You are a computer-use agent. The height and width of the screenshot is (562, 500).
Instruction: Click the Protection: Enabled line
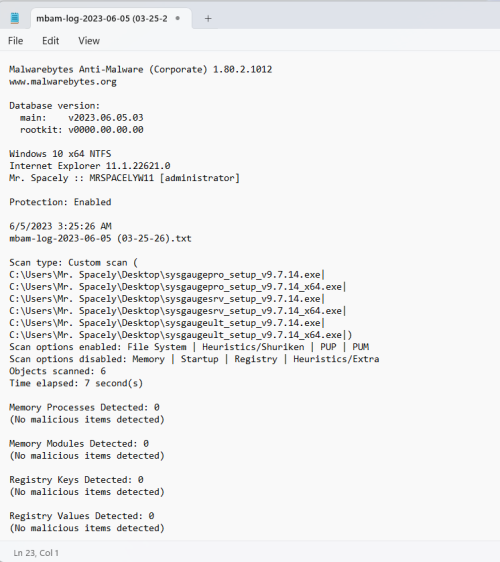coord(60,202)
